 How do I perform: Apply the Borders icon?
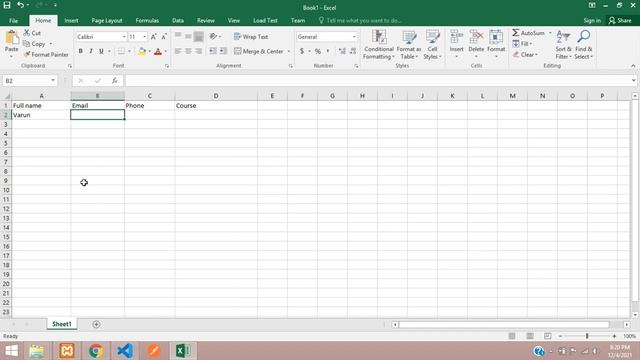[x=121, y=51]
